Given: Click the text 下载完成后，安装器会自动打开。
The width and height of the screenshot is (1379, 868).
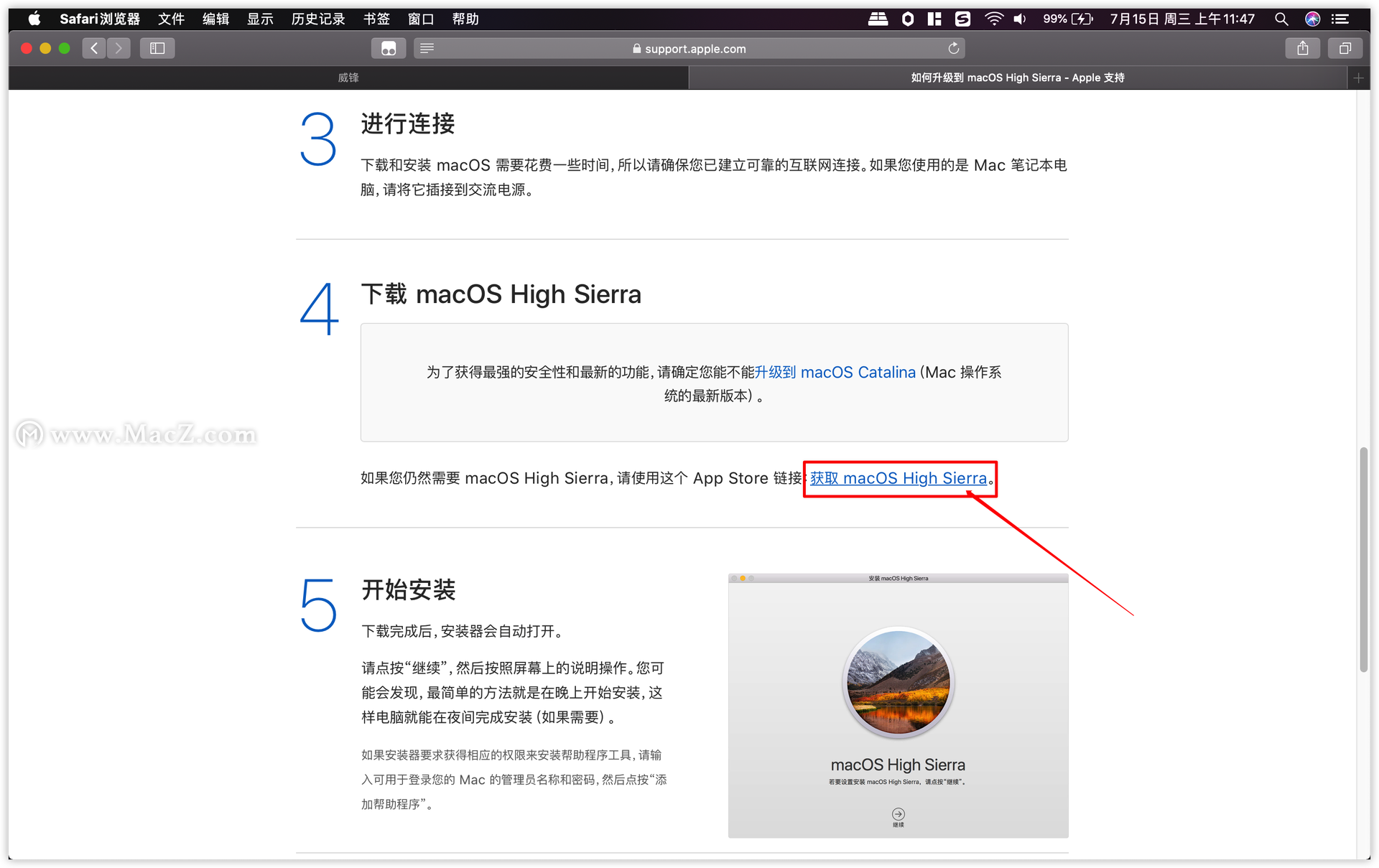Looking at the screenshot, I should 465,631.
